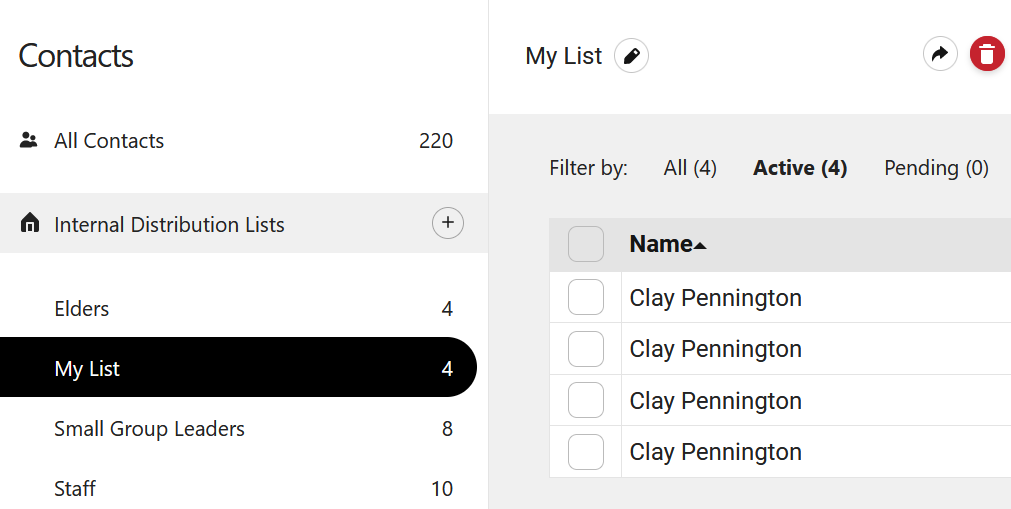Select the Active (4) filter
1011x509 pixels.
800,168
